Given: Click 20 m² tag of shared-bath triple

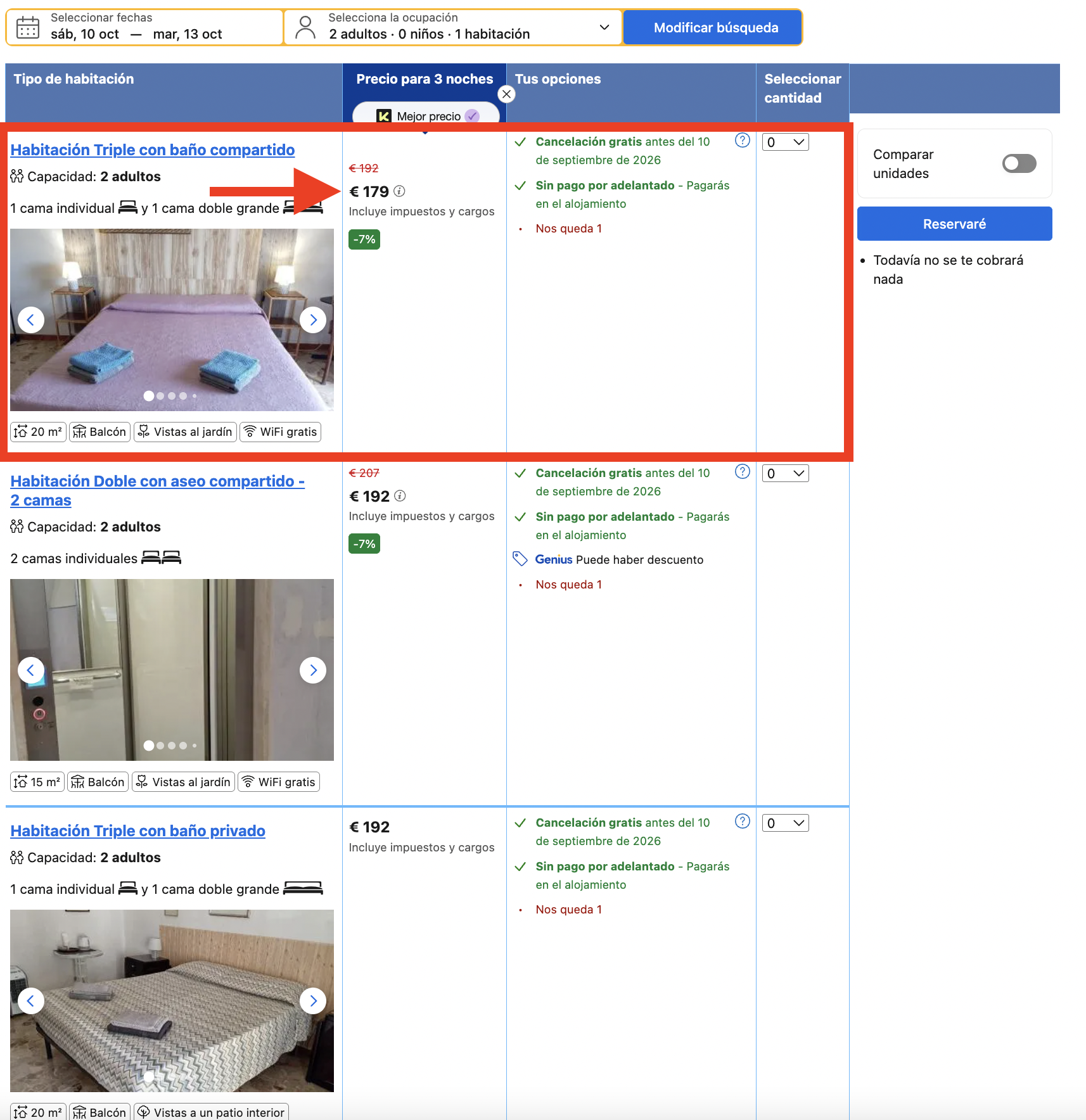Looking at the screenshot, I should [39, 431].
